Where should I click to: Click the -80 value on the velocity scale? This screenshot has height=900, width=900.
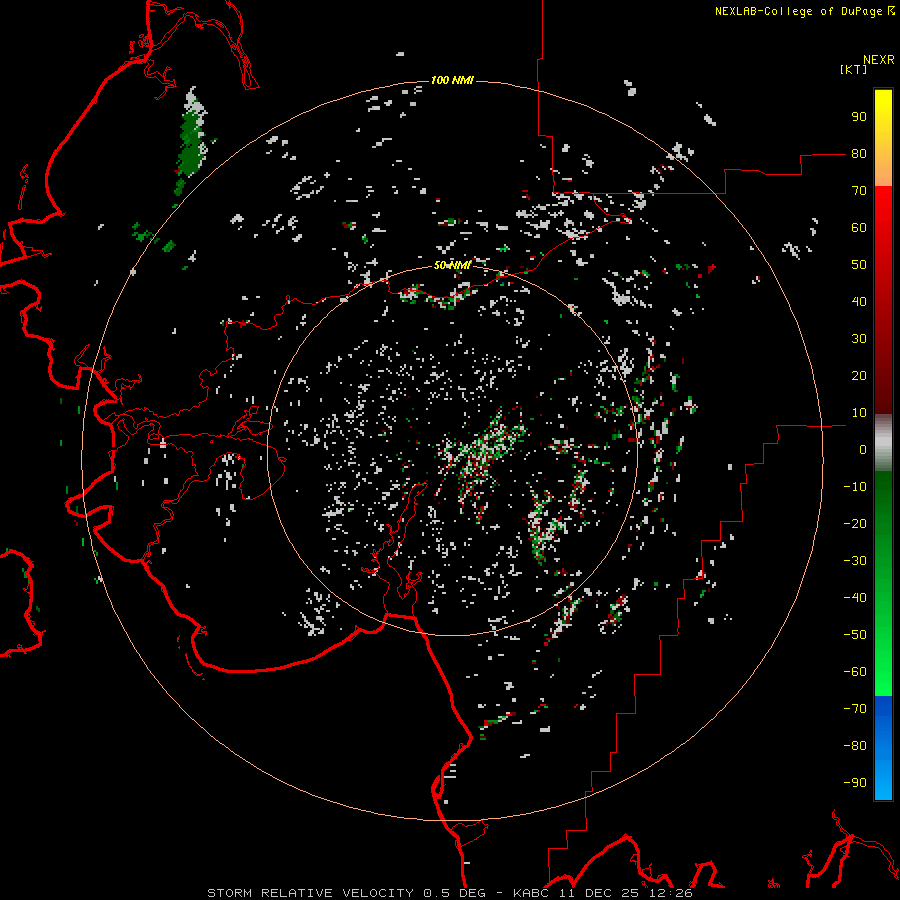855,746
